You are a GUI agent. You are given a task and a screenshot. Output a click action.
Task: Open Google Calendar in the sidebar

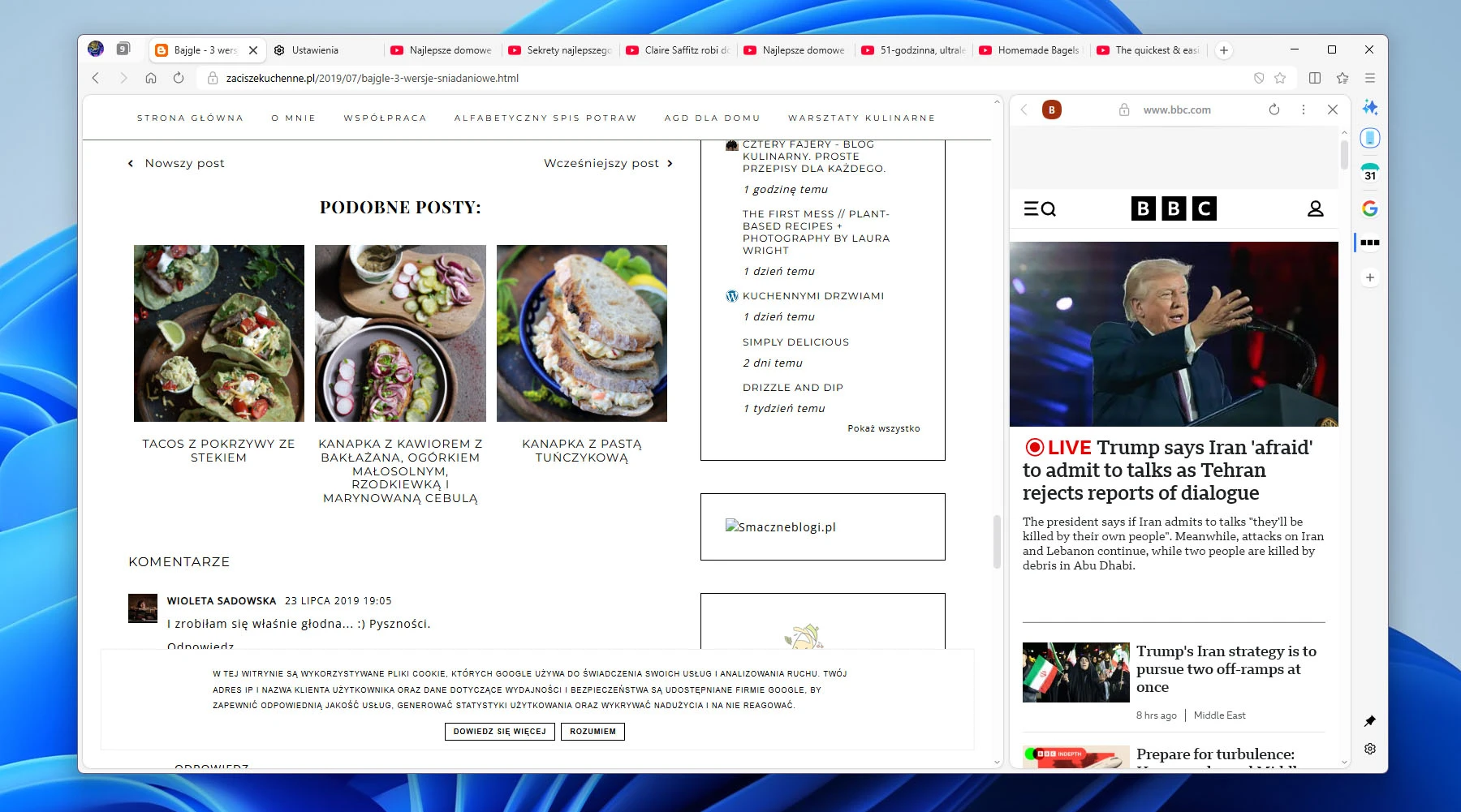point(1370,173)
